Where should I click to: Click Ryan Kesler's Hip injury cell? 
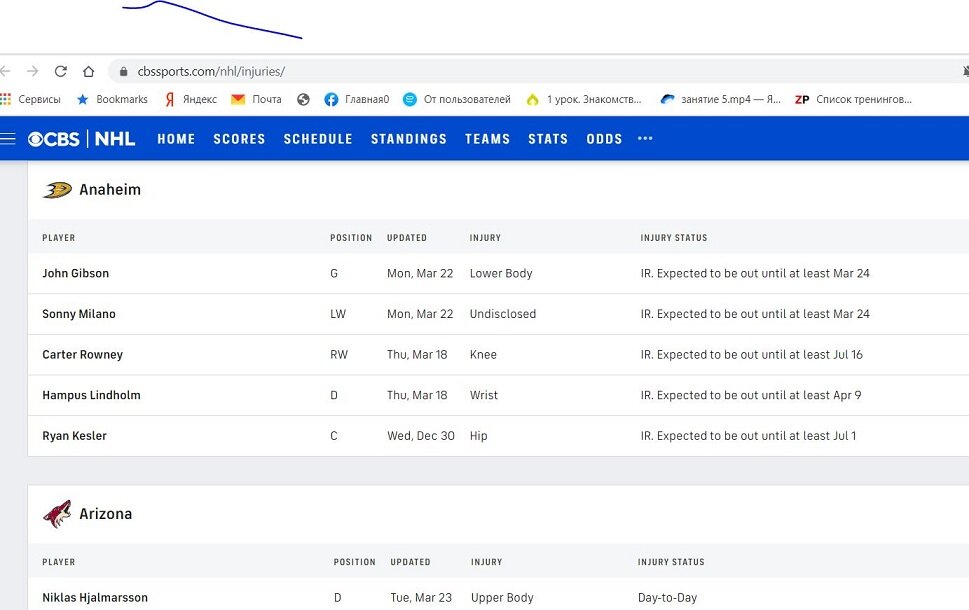click(x=478, y=436)
